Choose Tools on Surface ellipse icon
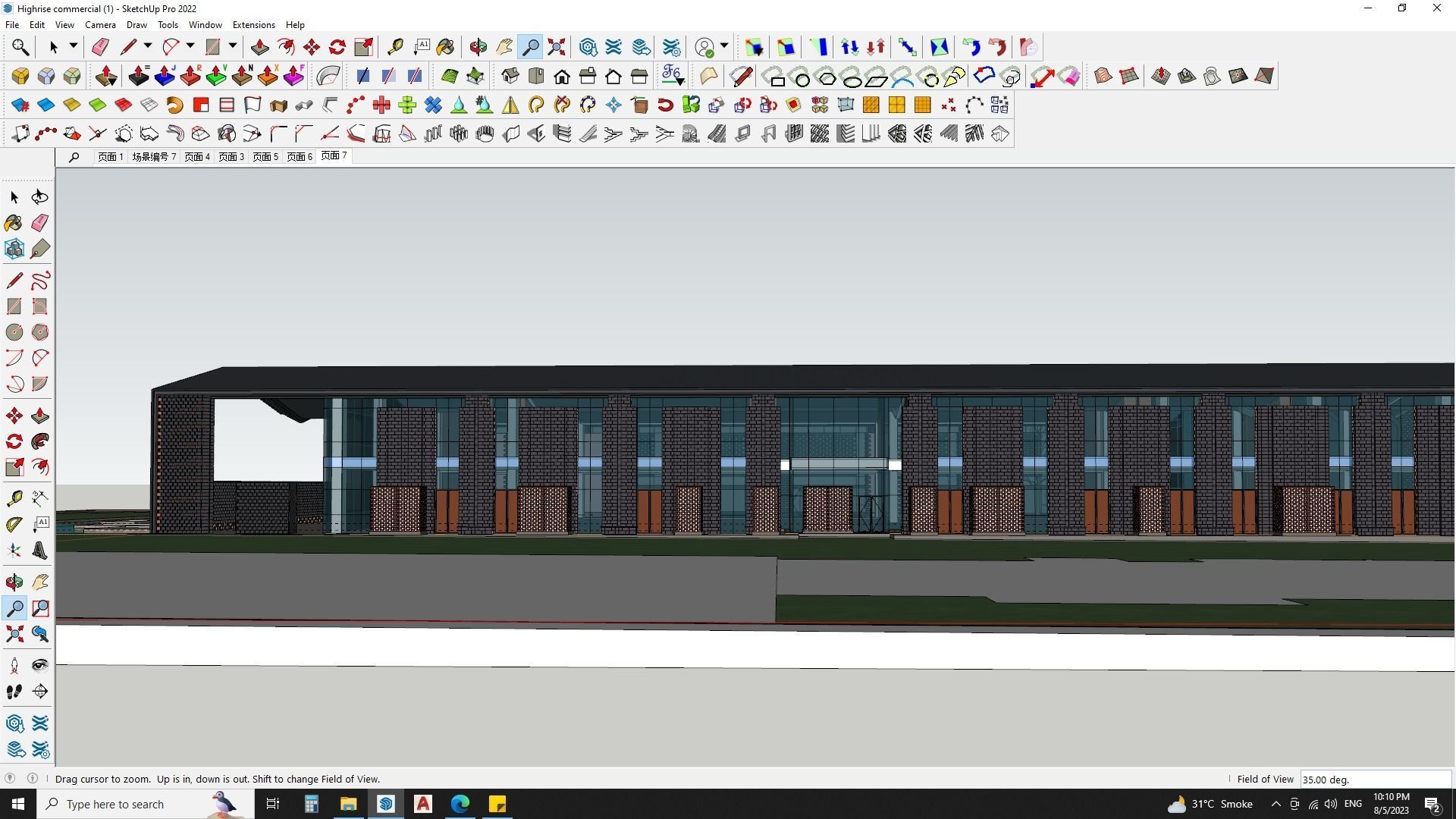1456x819 pixels. (852, 77)
